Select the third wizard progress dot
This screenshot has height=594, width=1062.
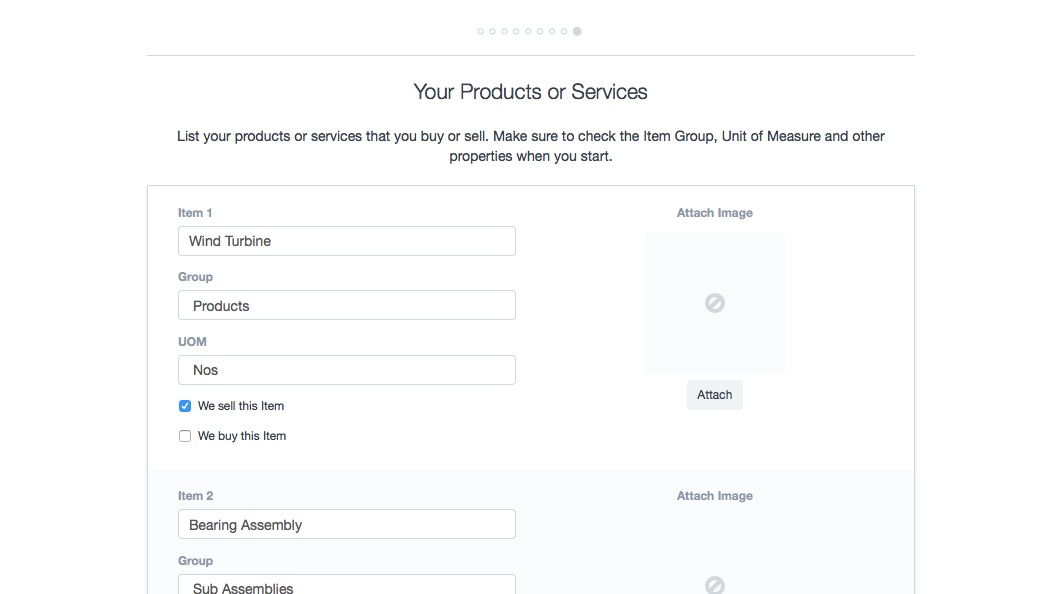504,31
